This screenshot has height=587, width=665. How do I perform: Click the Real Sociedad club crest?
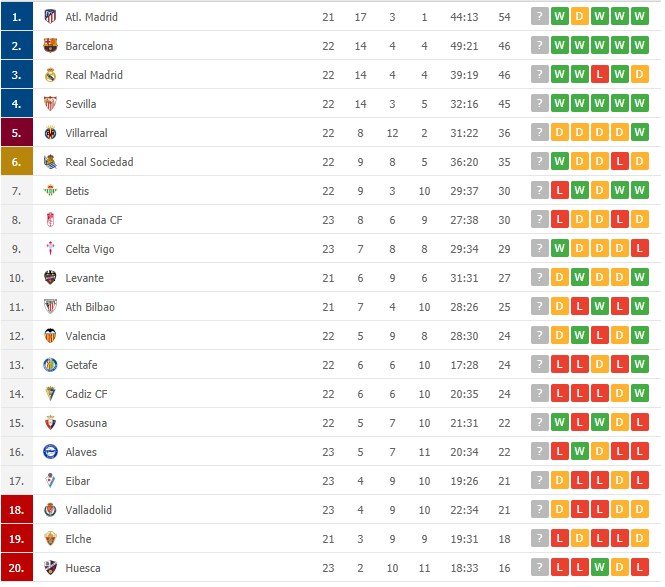pyautogui.click(x=50, y=162)
